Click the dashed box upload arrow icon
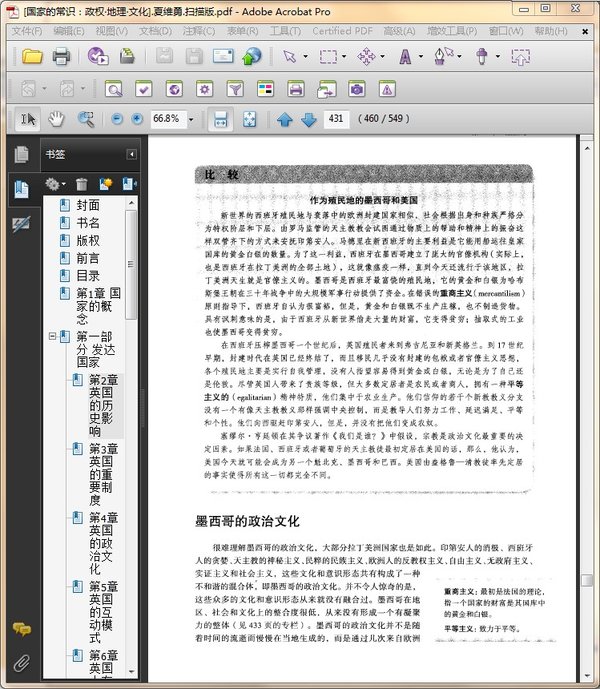The image size is (600, 689). click(520, 57)
